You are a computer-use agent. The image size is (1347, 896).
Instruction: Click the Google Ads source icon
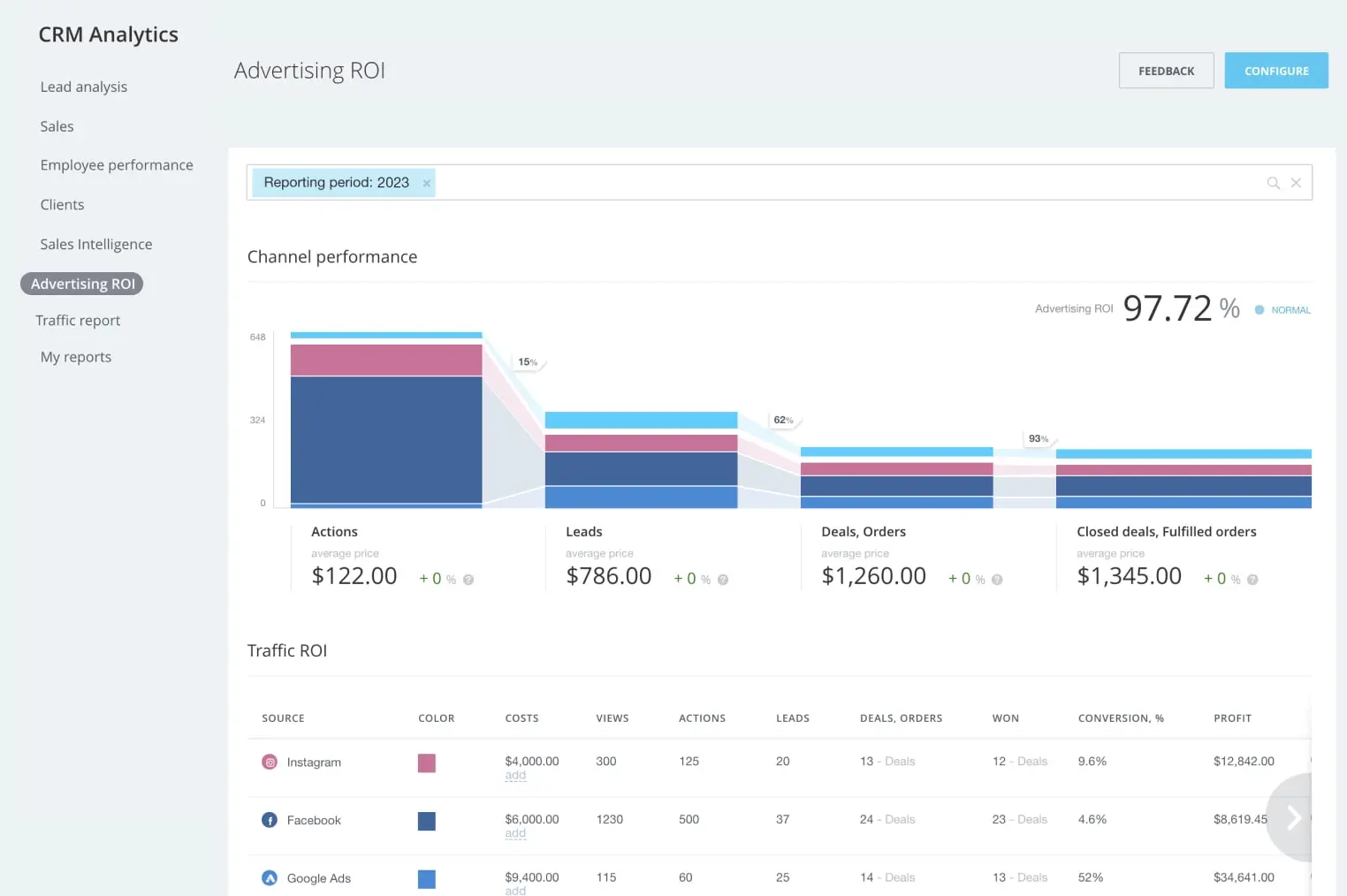270,878
